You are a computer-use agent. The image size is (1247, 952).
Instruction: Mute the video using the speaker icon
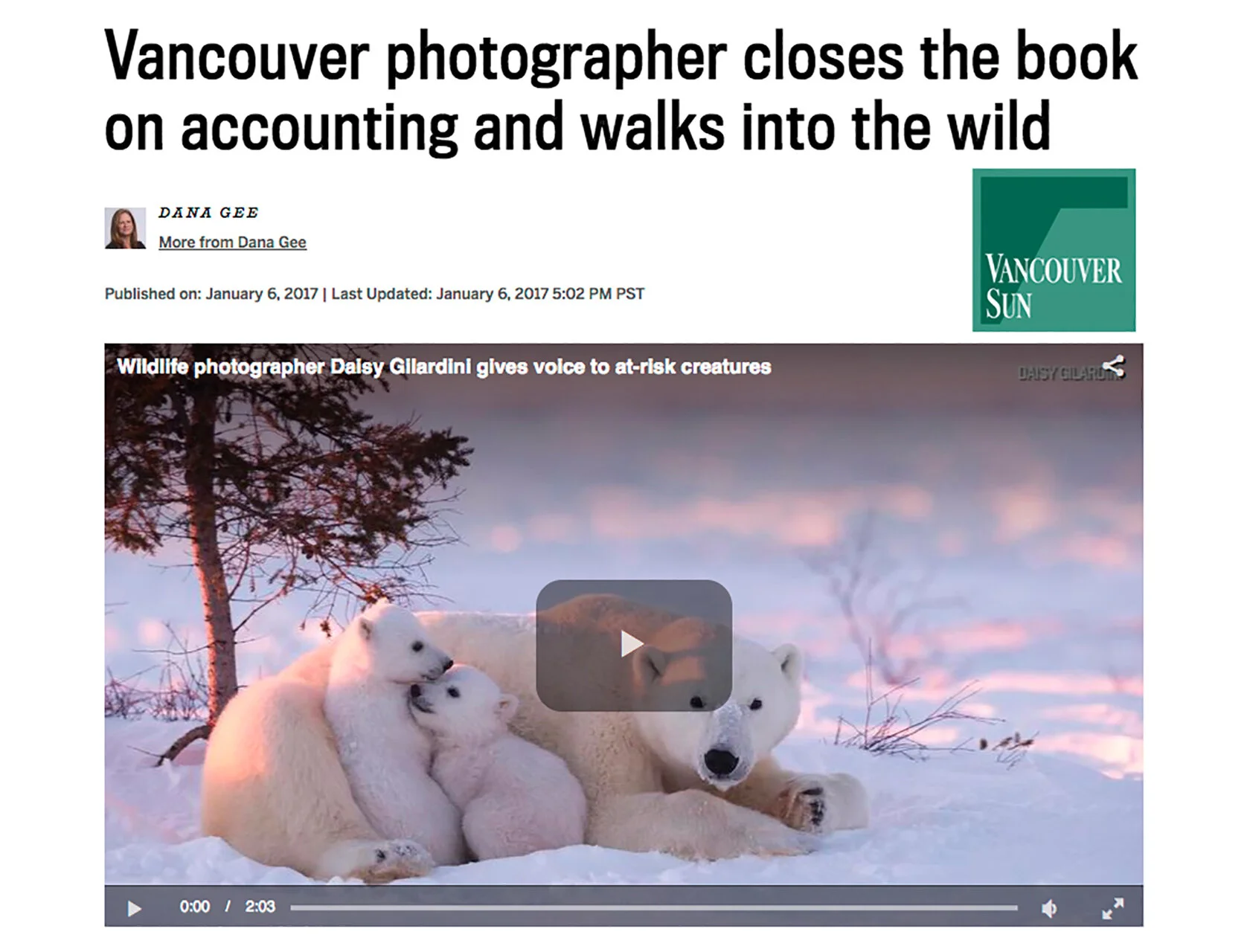coord(1049,908)
